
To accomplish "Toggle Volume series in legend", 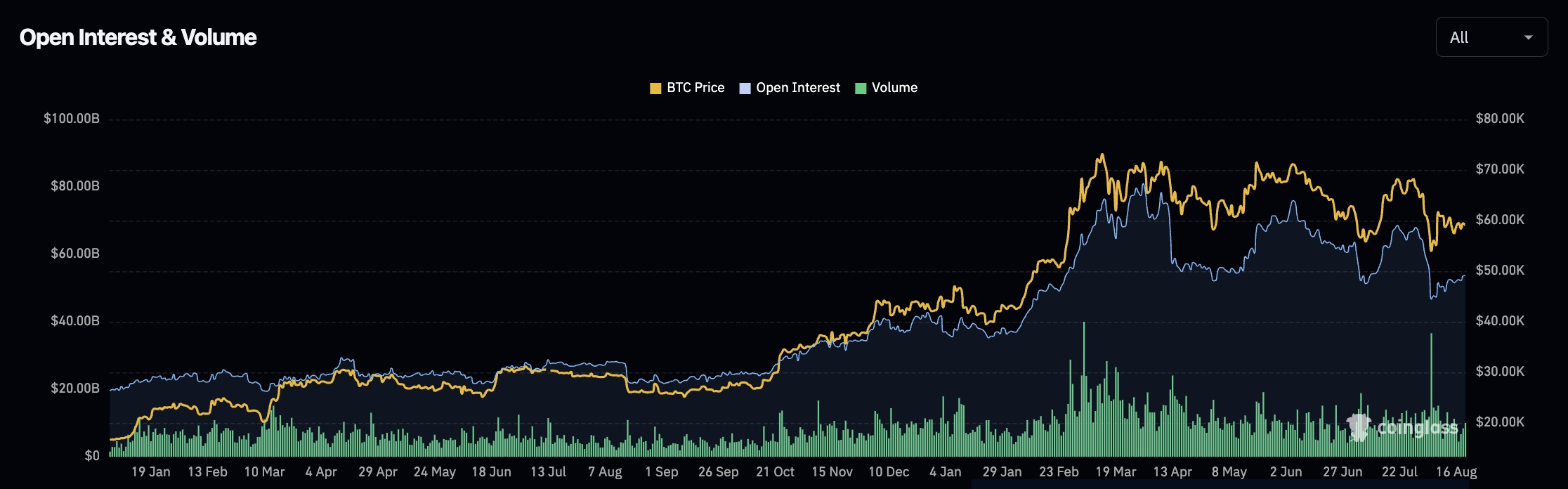I will [x=887, y=88].
